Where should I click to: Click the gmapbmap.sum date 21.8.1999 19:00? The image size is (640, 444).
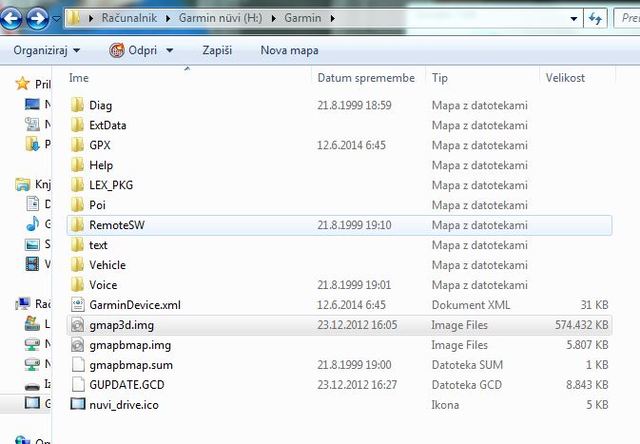coord(354,365)
